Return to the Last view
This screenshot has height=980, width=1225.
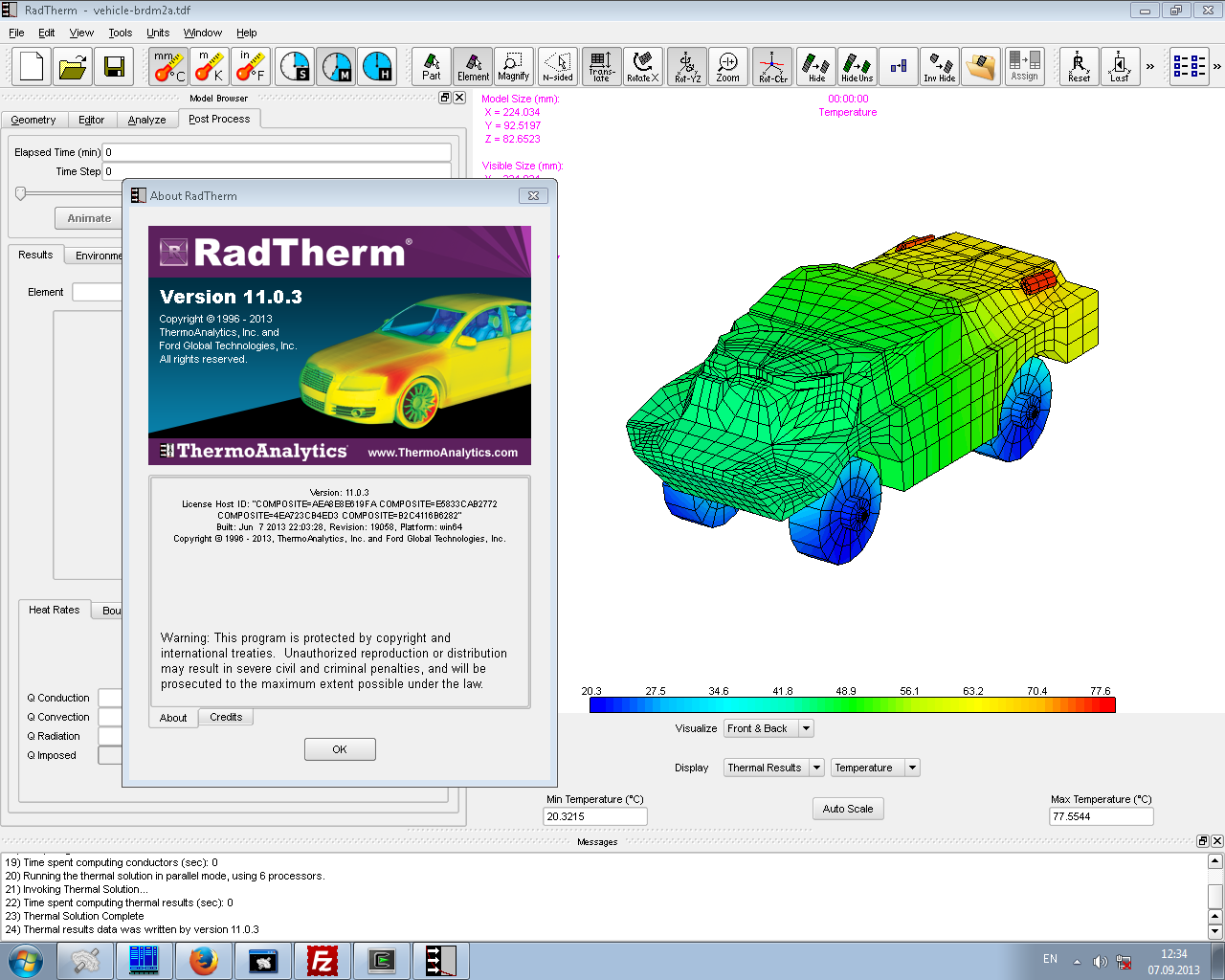(x=1121, y=67)
